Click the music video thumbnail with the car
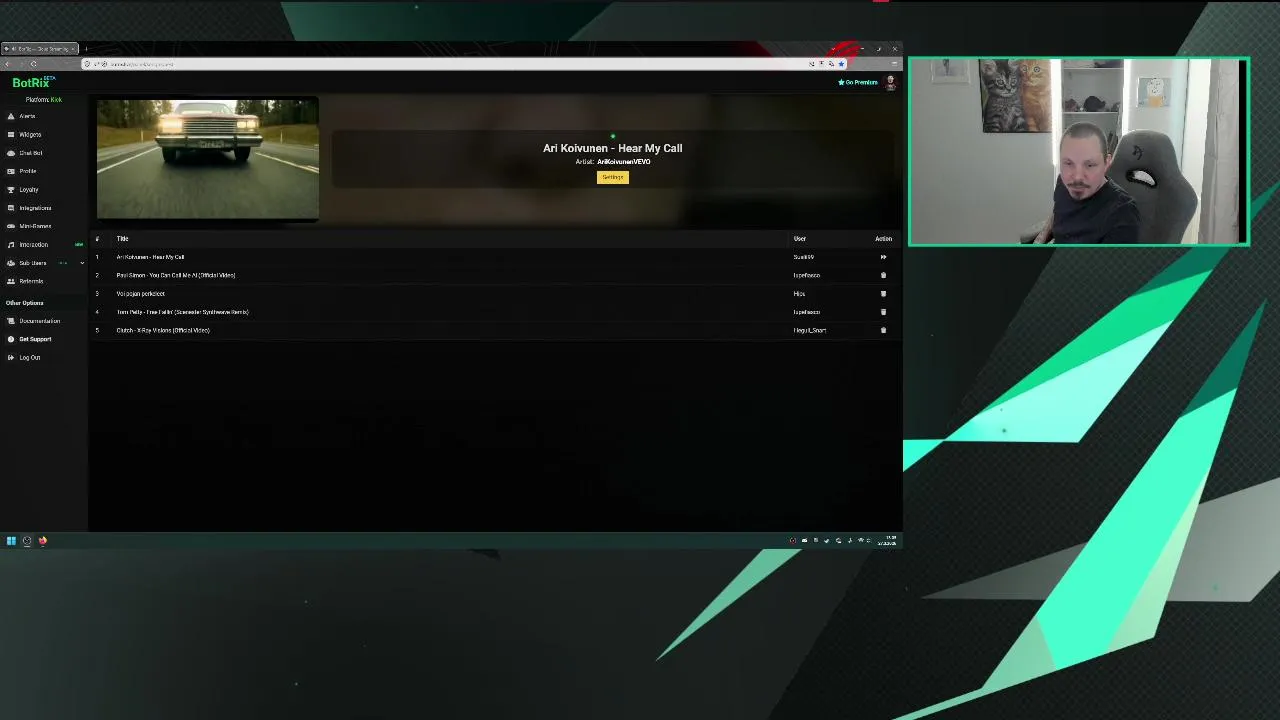Image resolution: width=1280 pixels, height=720 pixels. (x=208, y=159)
